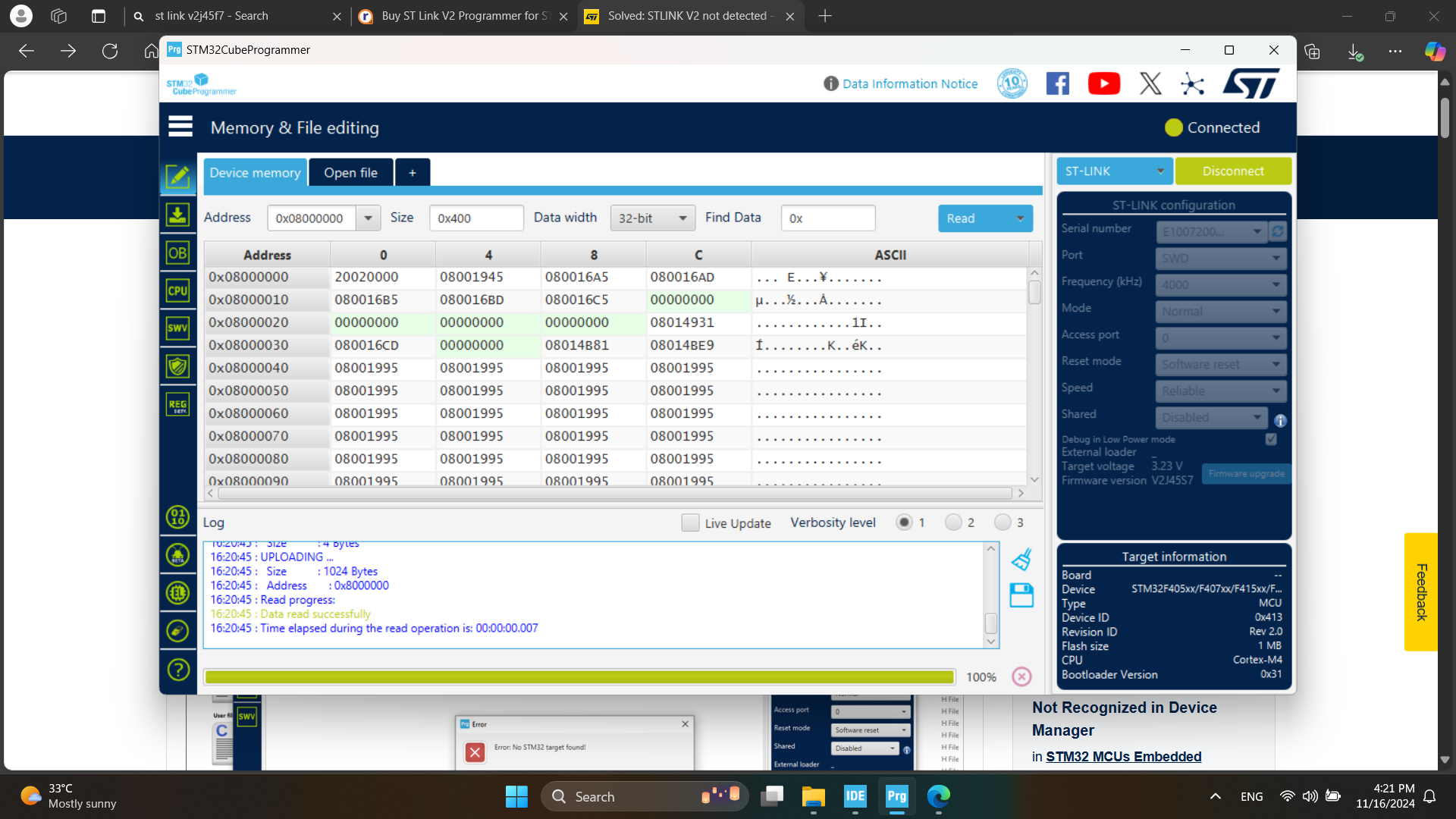Save the log using floppy disk icon
1456x819 pixels.
tap(1021, 595)
